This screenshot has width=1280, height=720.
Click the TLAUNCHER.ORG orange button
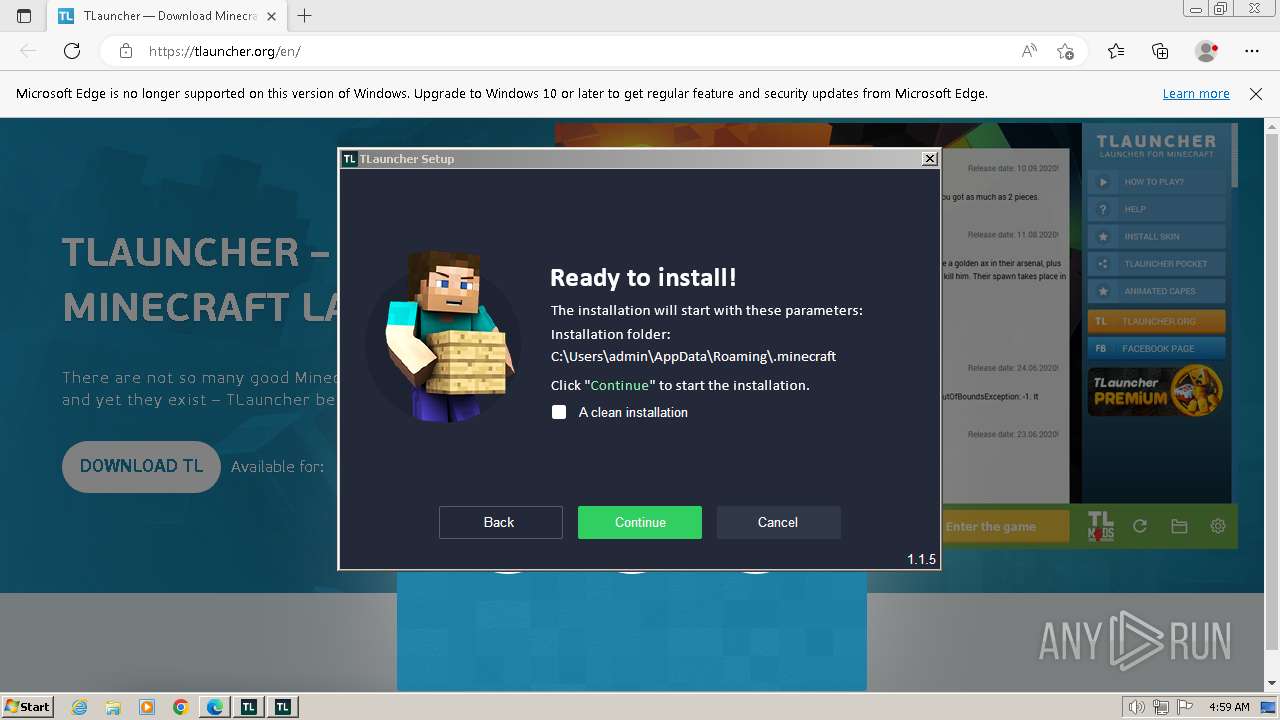[1157, 321]
